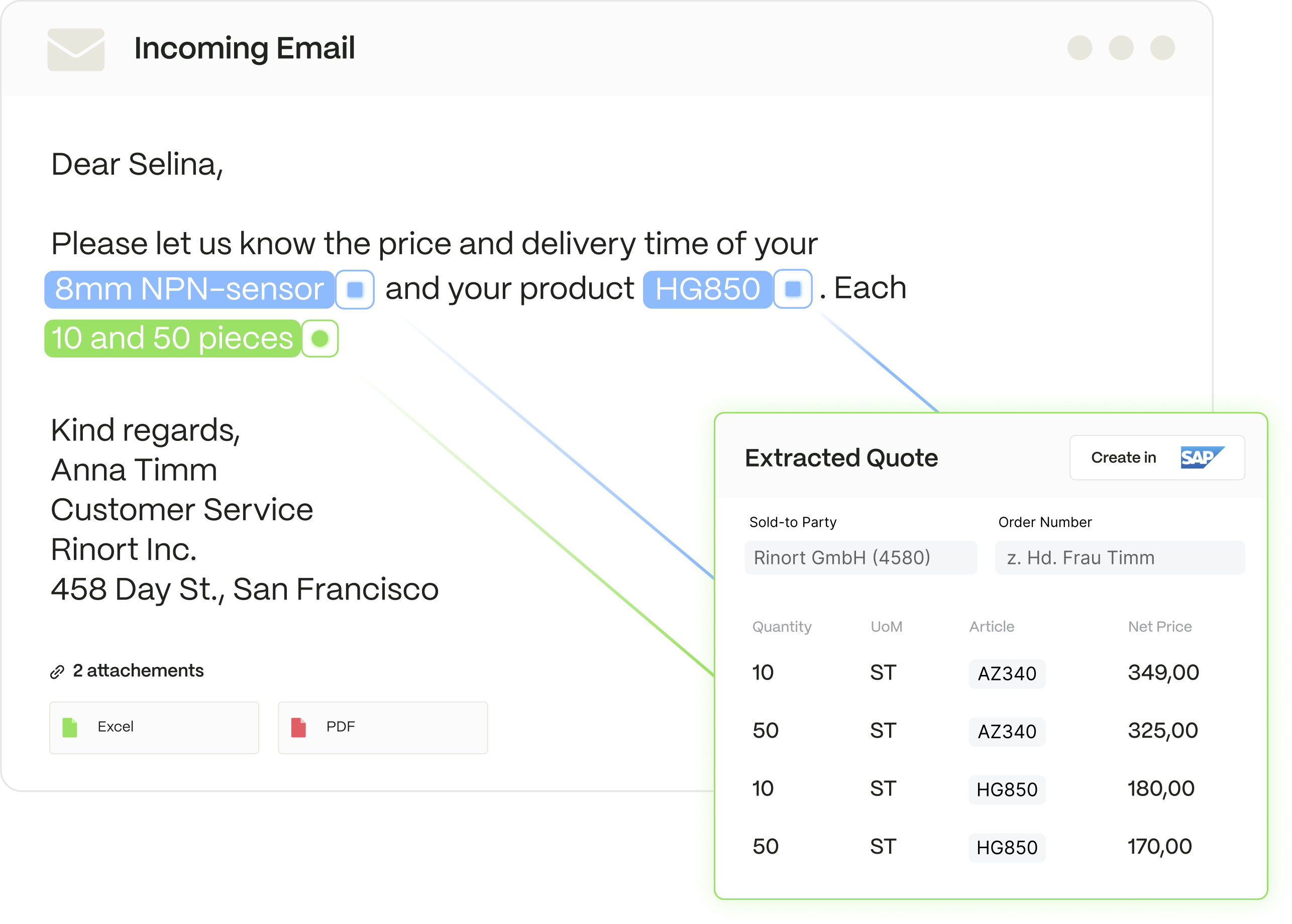Select the highlighted 8mm NPN-sensor tag
The image size is (1292, 924).
coord(189,290)
